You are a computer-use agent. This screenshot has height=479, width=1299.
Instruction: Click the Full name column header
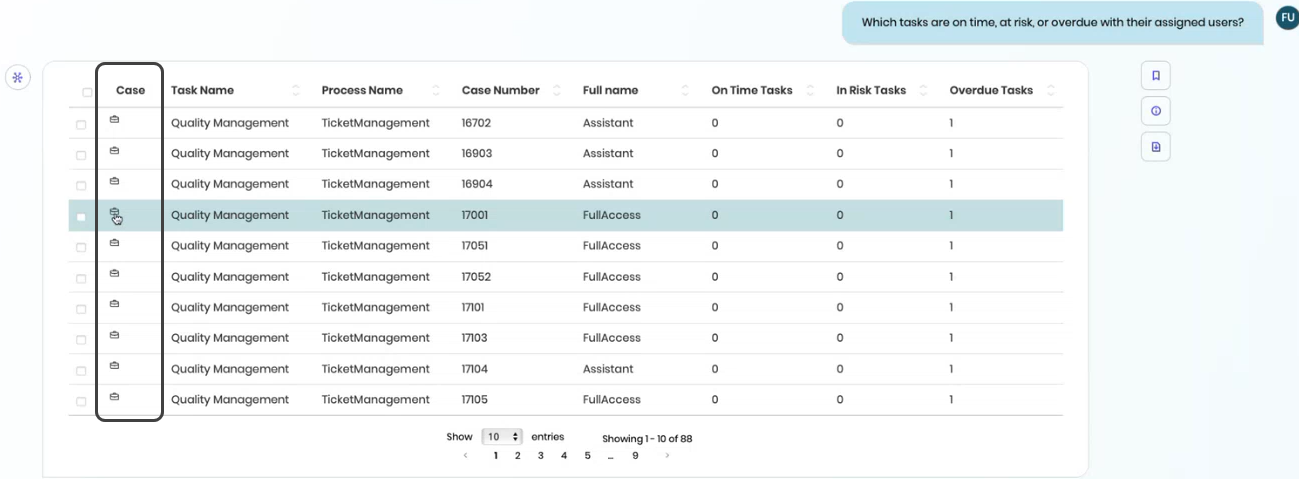pos(610,90)
